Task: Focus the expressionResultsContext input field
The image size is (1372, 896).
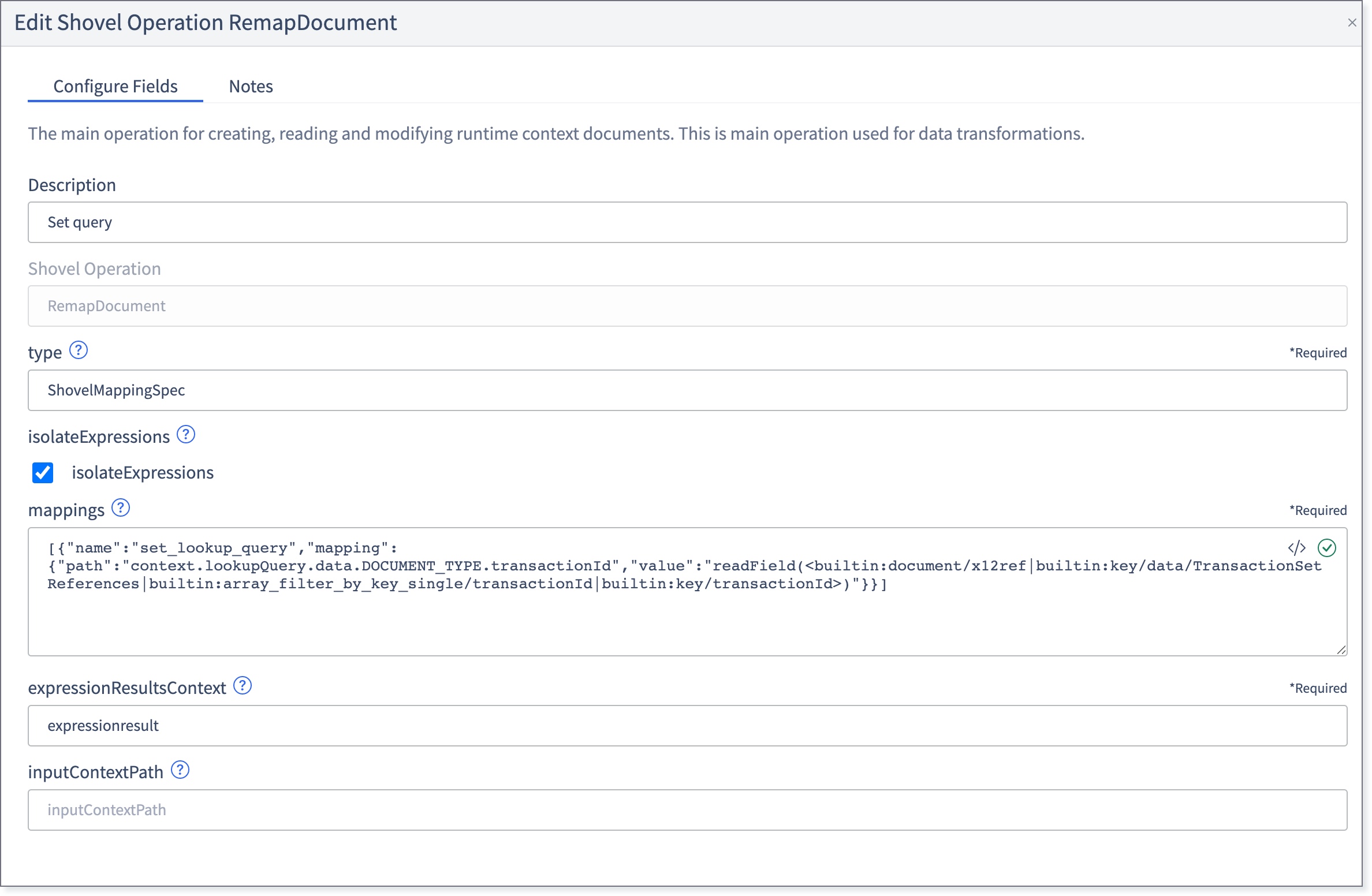Action: 688,726
